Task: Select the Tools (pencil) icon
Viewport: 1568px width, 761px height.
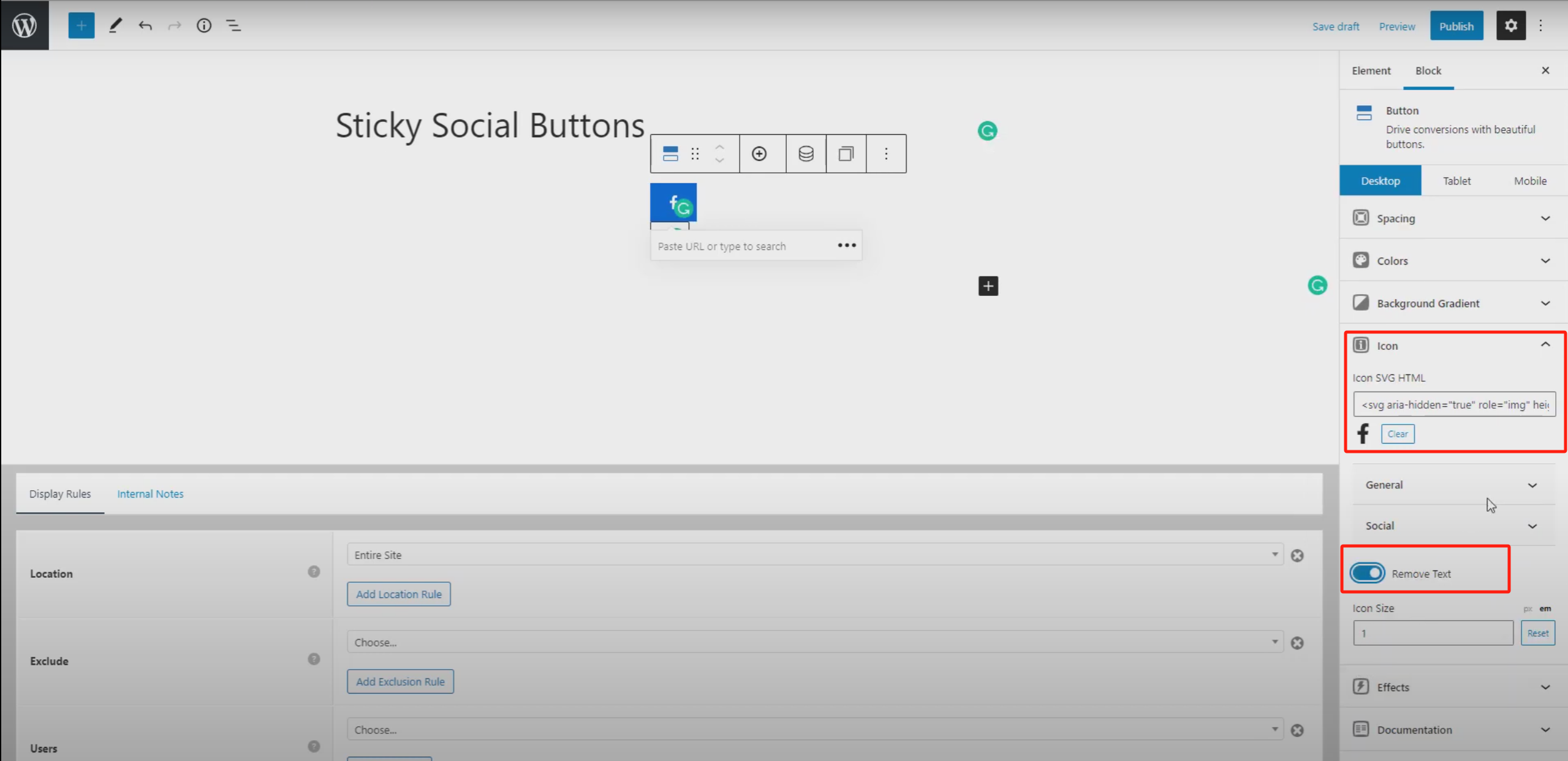Action: [x=115, y=25]
